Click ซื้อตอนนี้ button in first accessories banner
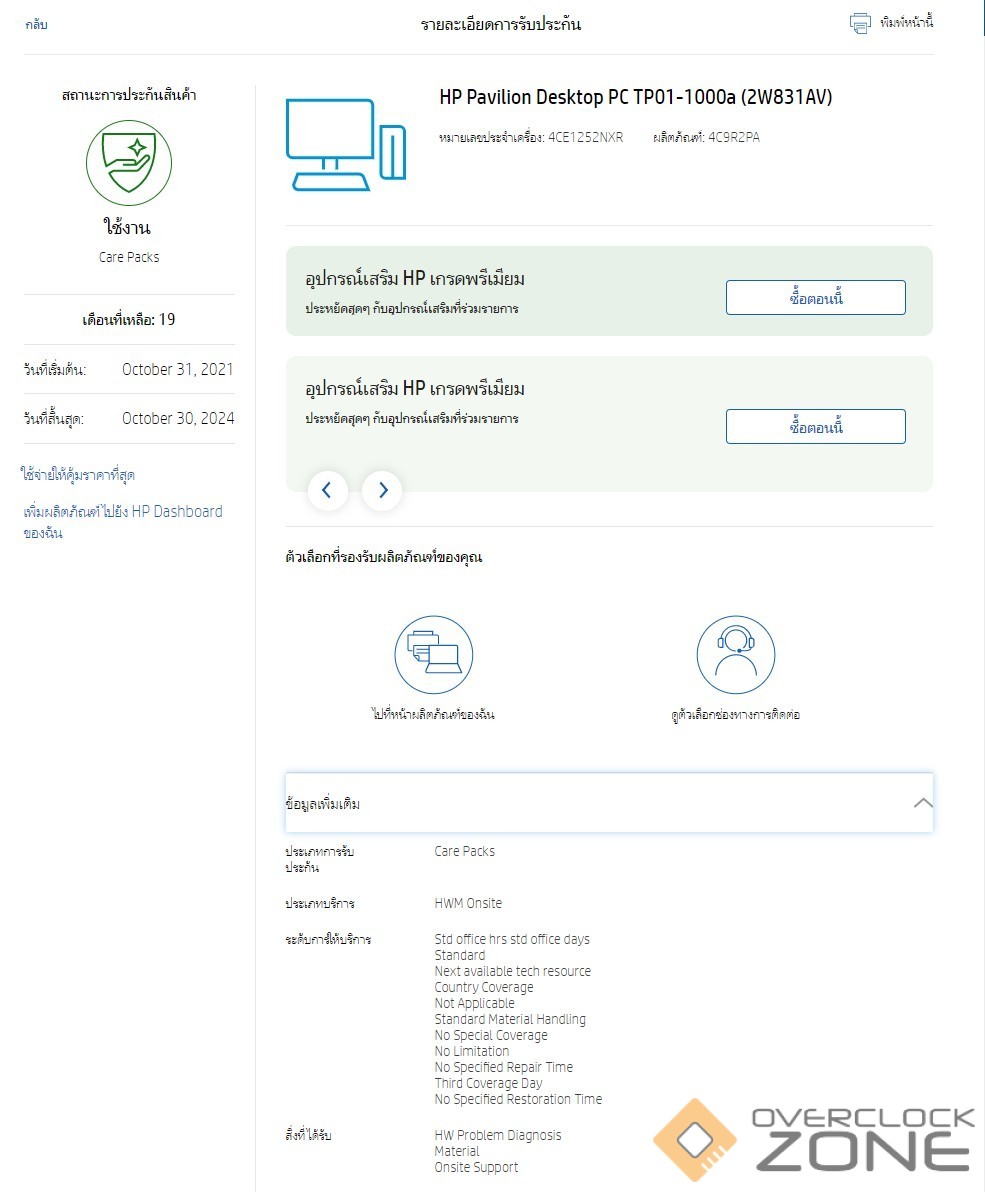The width and height of the screenshot is (985, 1192). [x=816, y=297]
